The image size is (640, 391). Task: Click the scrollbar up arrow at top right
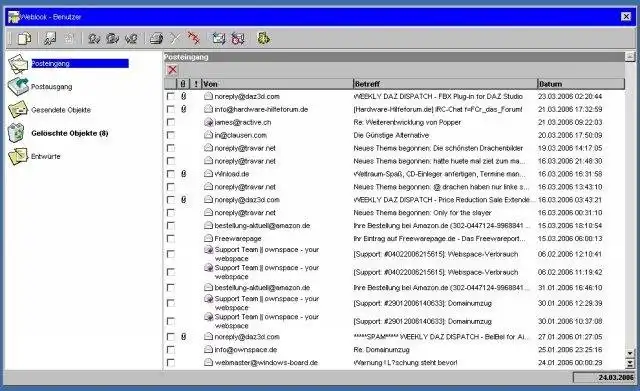point(630,57)
